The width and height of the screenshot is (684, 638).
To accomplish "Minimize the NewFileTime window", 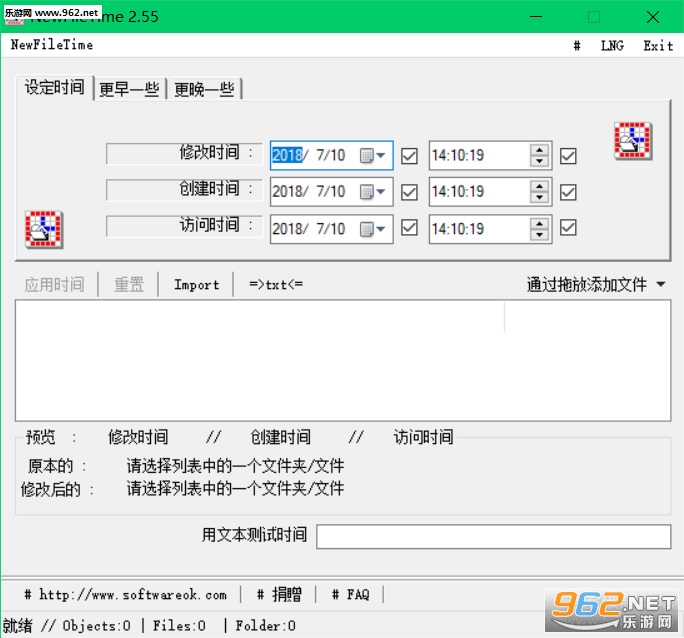I will click(536, 17).
